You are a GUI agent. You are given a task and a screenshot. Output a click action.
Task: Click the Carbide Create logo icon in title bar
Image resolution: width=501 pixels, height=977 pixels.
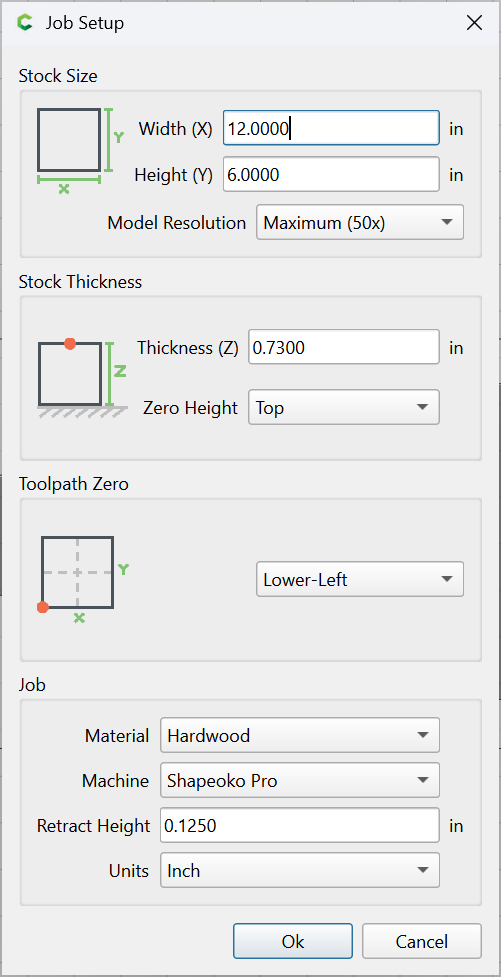point(25,23)
